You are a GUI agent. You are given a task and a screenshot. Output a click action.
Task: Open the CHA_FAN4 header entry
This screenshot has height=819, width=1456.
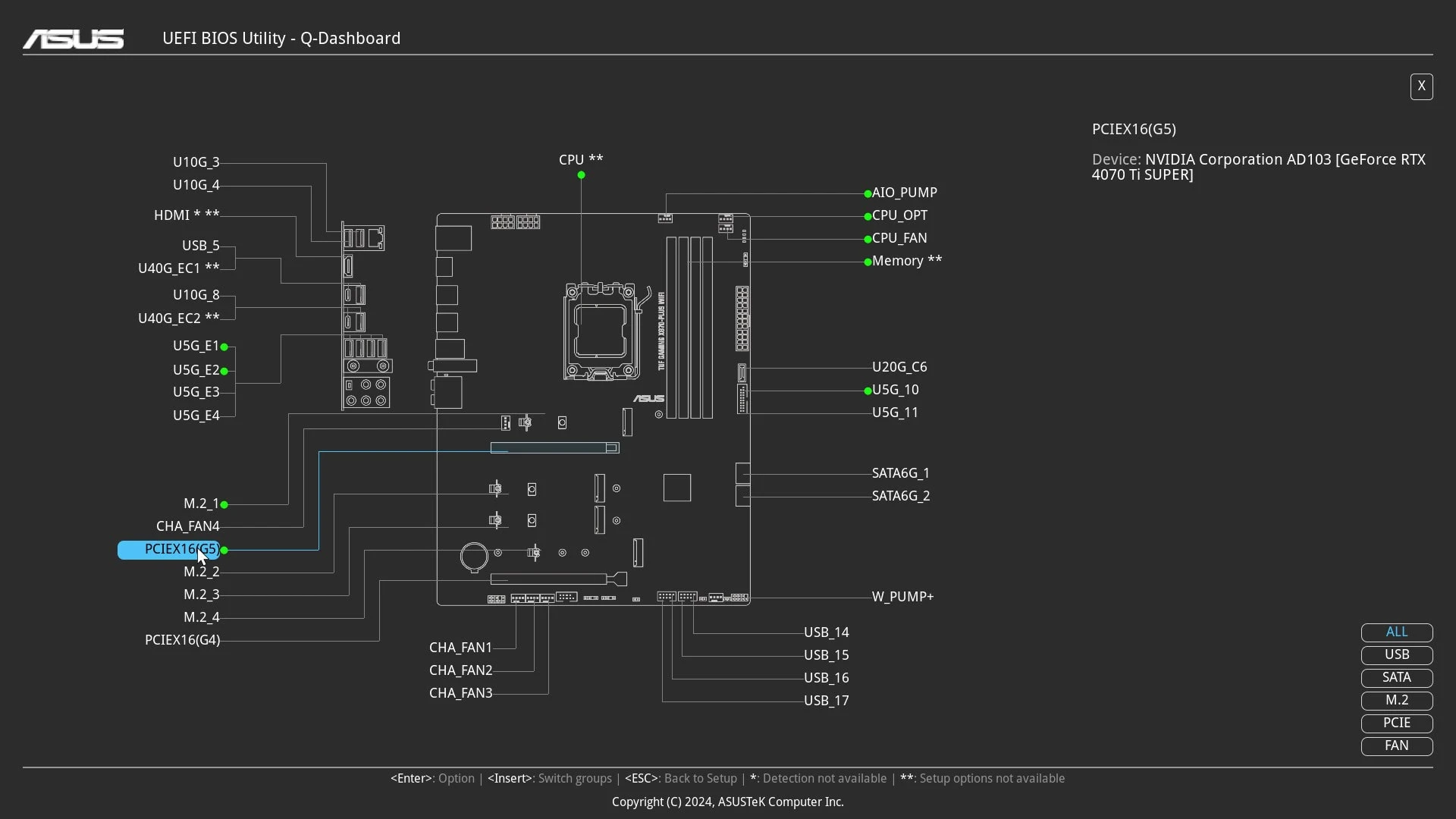tap(187, 526)
